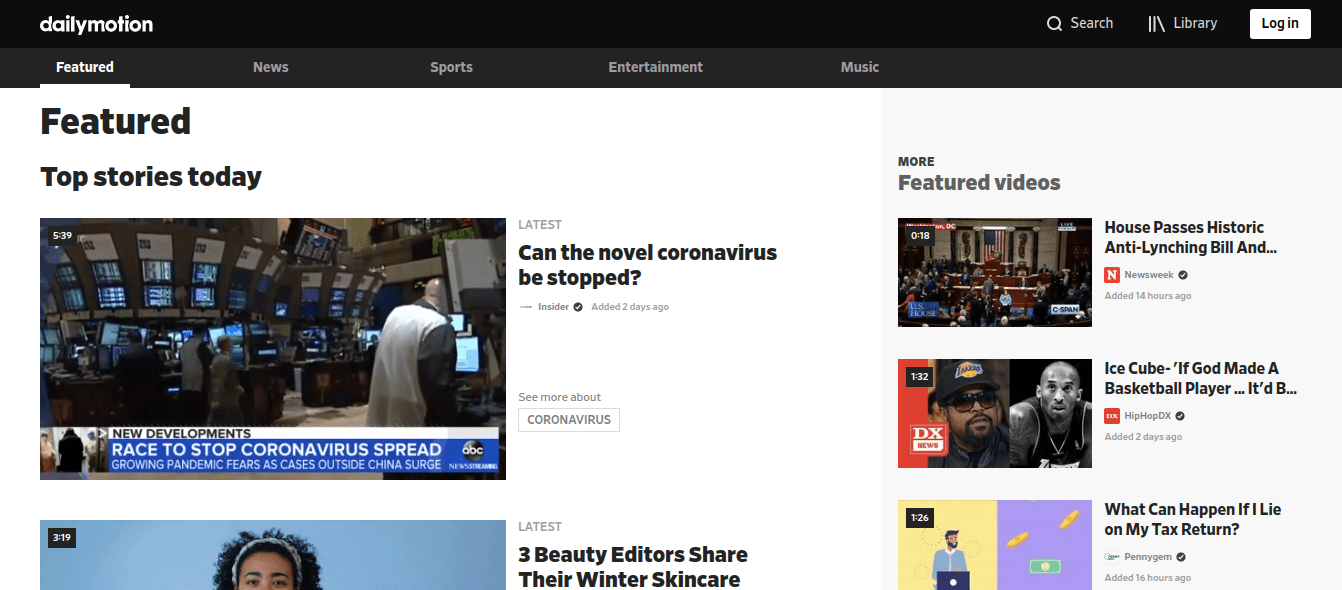
Task: Open the Library link text
Action: tap(1196, 23)
